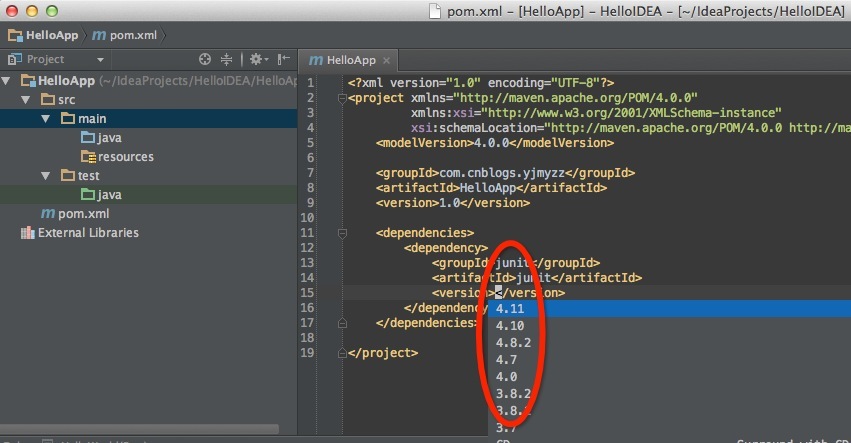Open the Project view type dropdown
This screenshot has height=443, width=851.
point(100,59)
